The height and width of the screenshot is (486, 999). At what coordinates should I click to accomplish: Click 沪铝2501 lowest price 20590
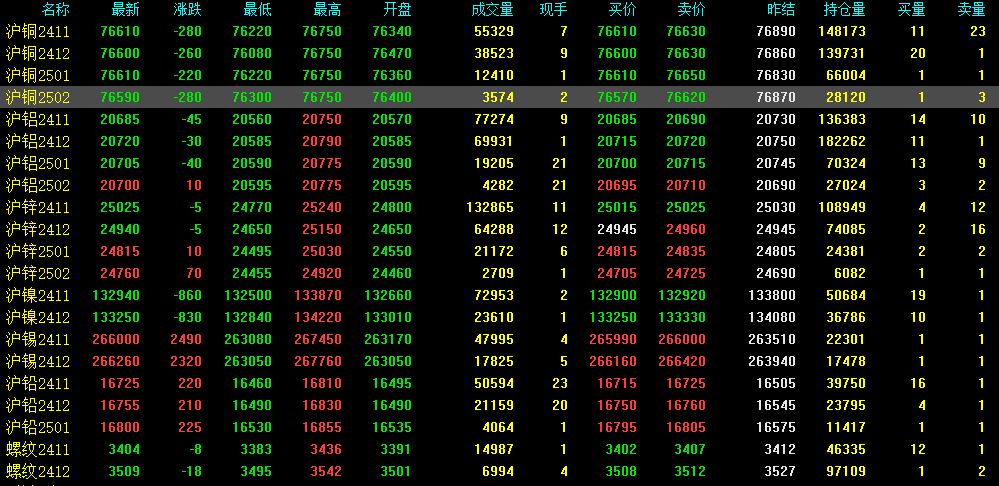252,164
